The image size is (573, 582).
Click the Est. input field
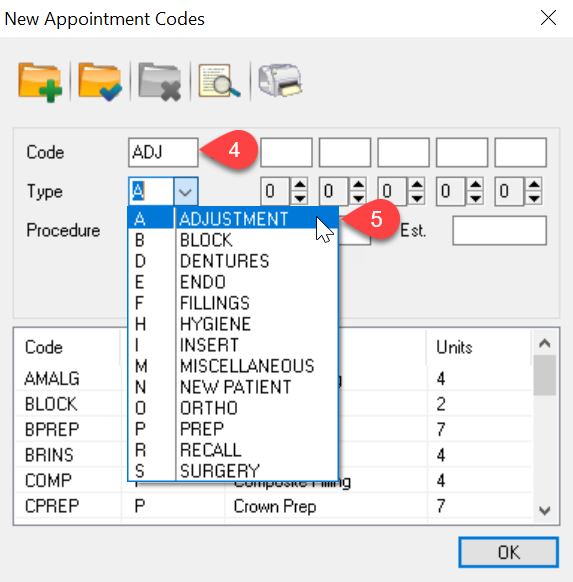tap(500, 231)
